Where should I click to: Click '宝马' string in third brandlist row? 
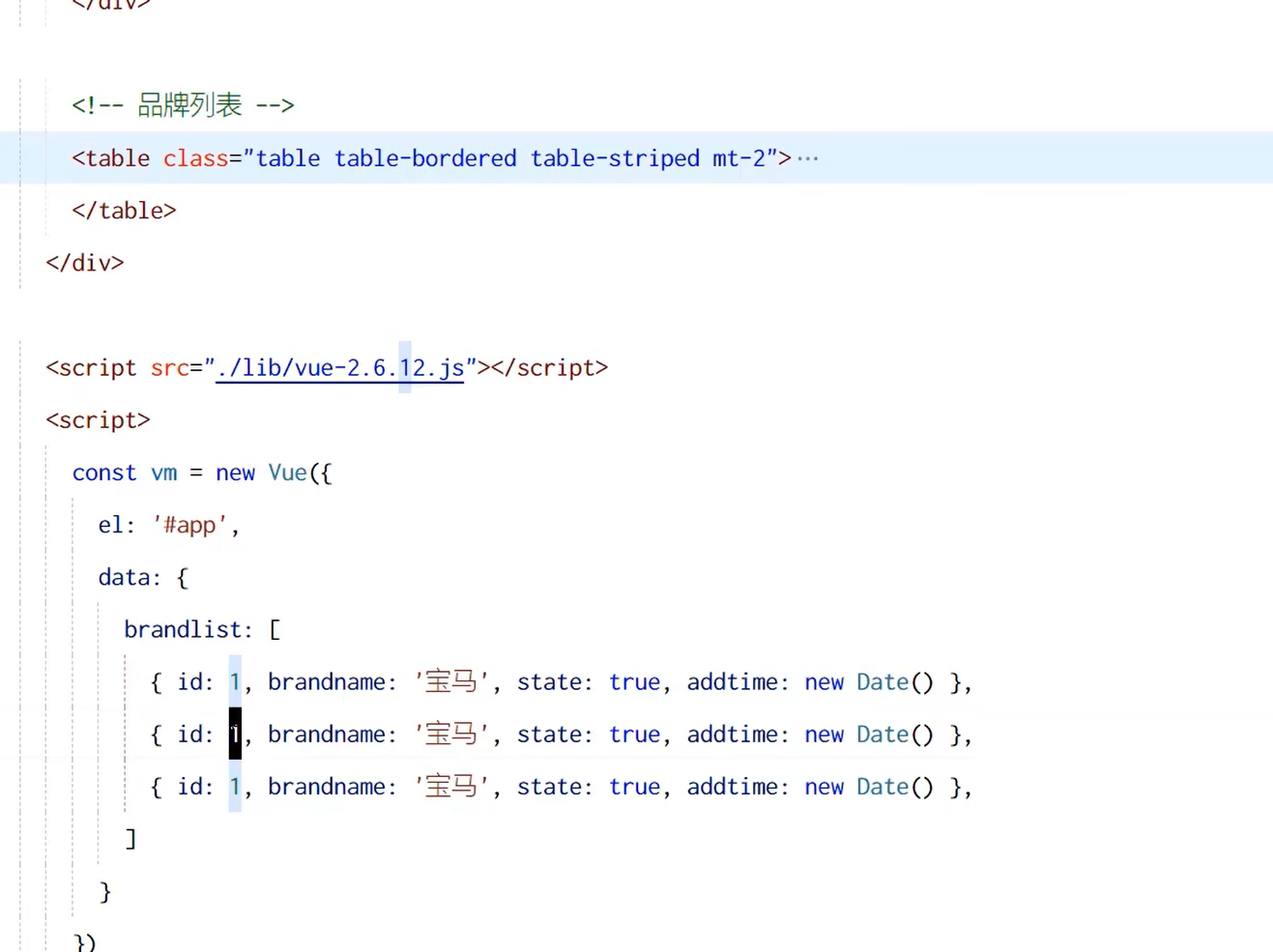(x=451, y=787)
